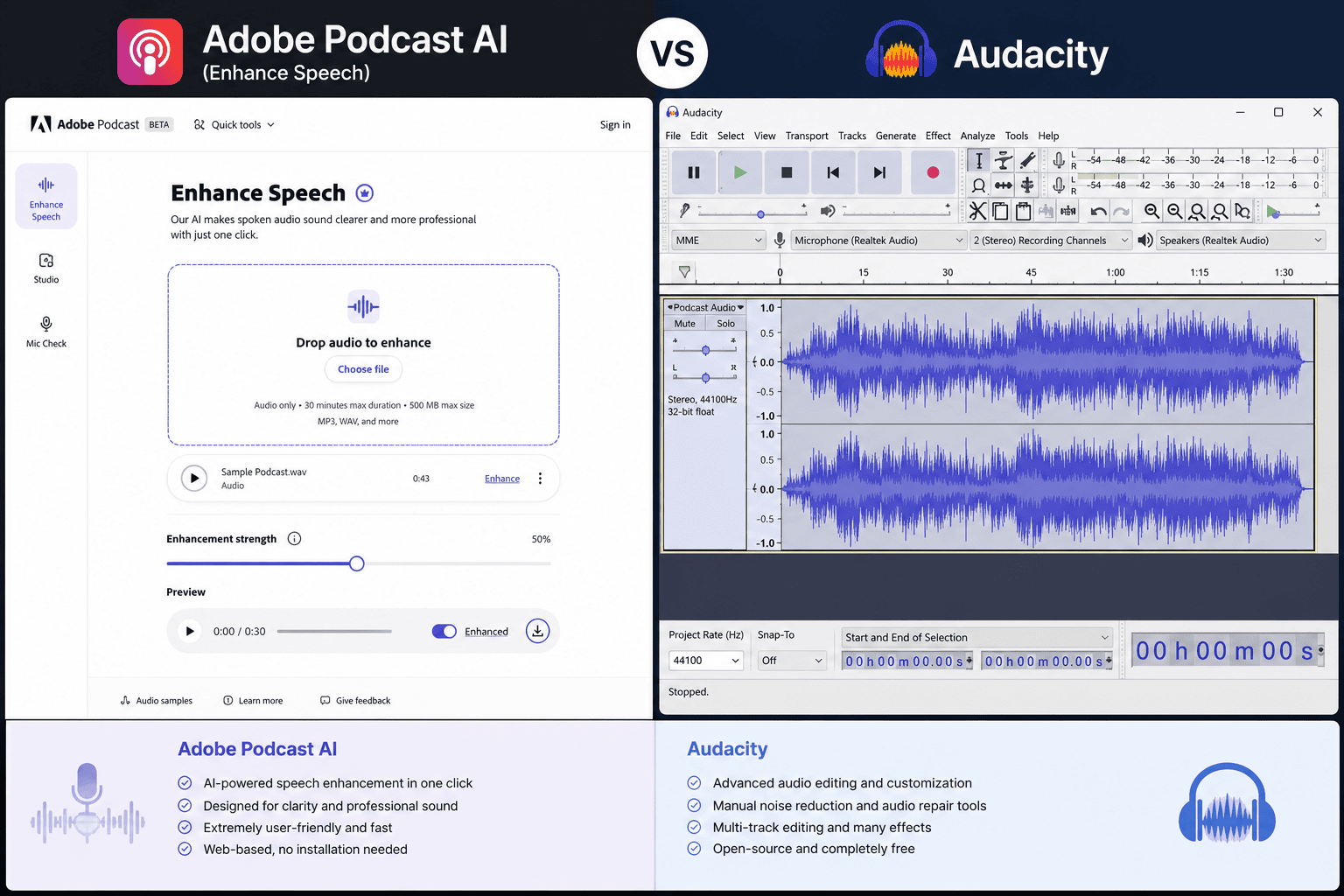
Task: Mute the Podcast Audio track
Action: coord(685,324)
